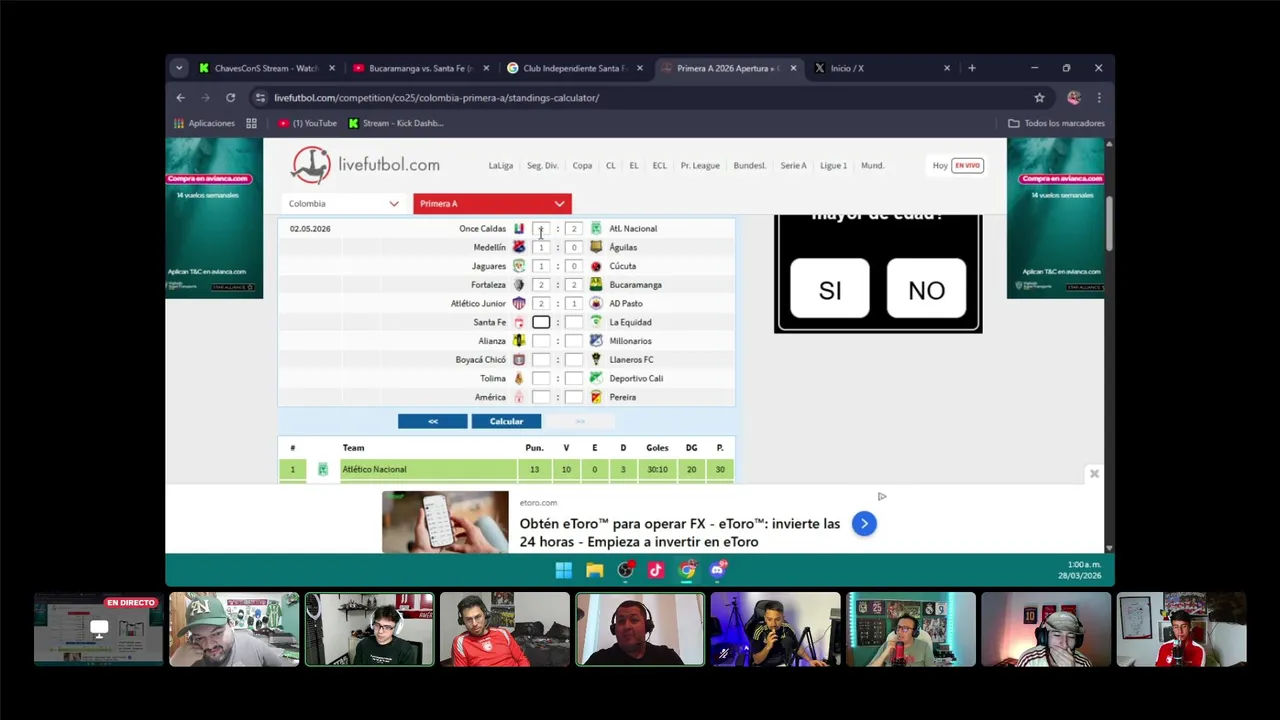Screen dimensions: 1280x720
Task: Click the Bucaramanga team crest
Action: [x=596, y=285]
